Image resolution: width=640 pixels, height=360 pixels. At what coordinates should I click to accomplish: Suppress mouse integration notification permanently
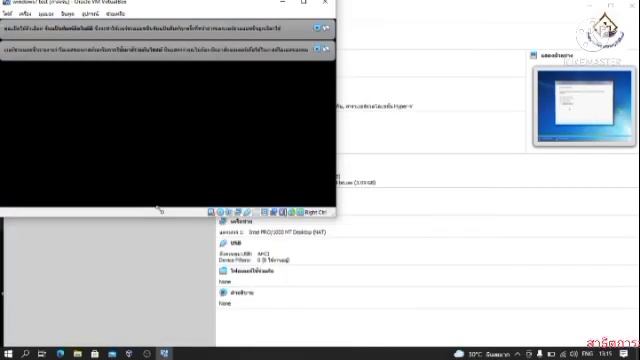(326, 49)
